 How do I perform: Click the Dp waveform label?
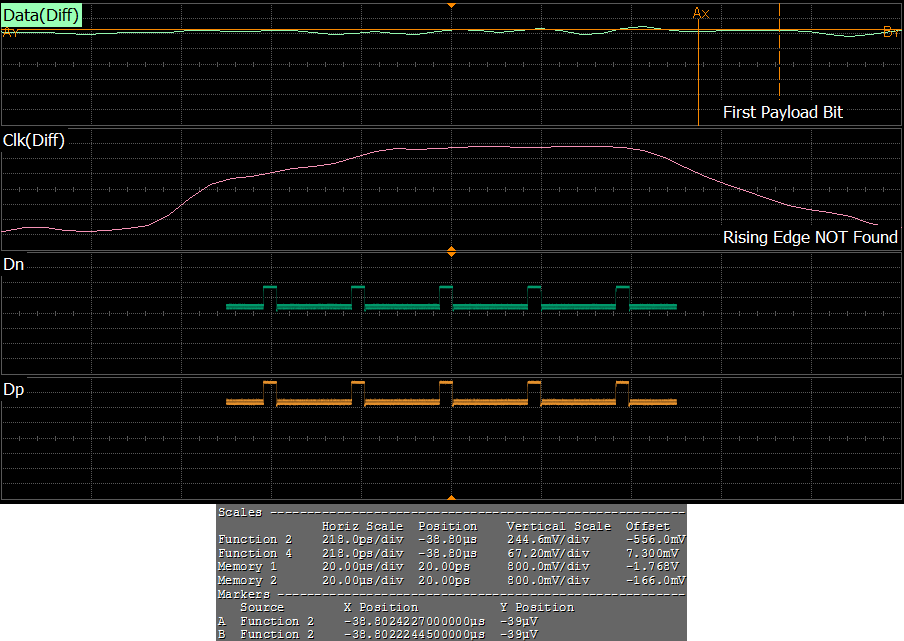(14, 389)
